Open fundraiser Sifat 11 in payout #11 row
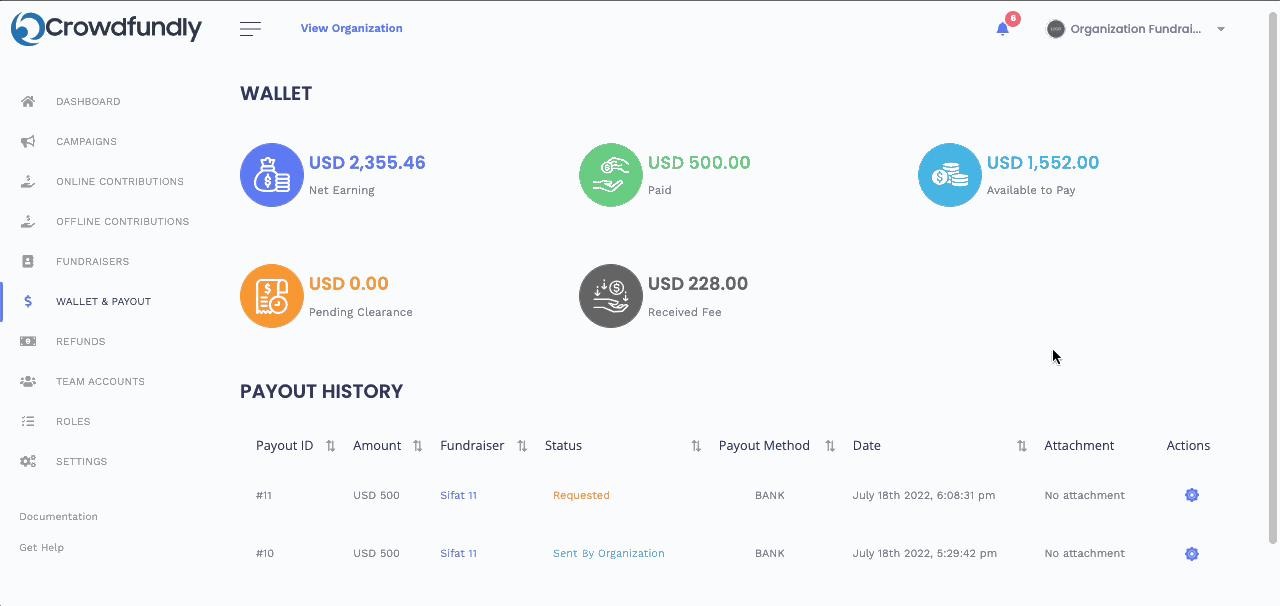Viewport: 1280px width, 606px height. point(458,495)
